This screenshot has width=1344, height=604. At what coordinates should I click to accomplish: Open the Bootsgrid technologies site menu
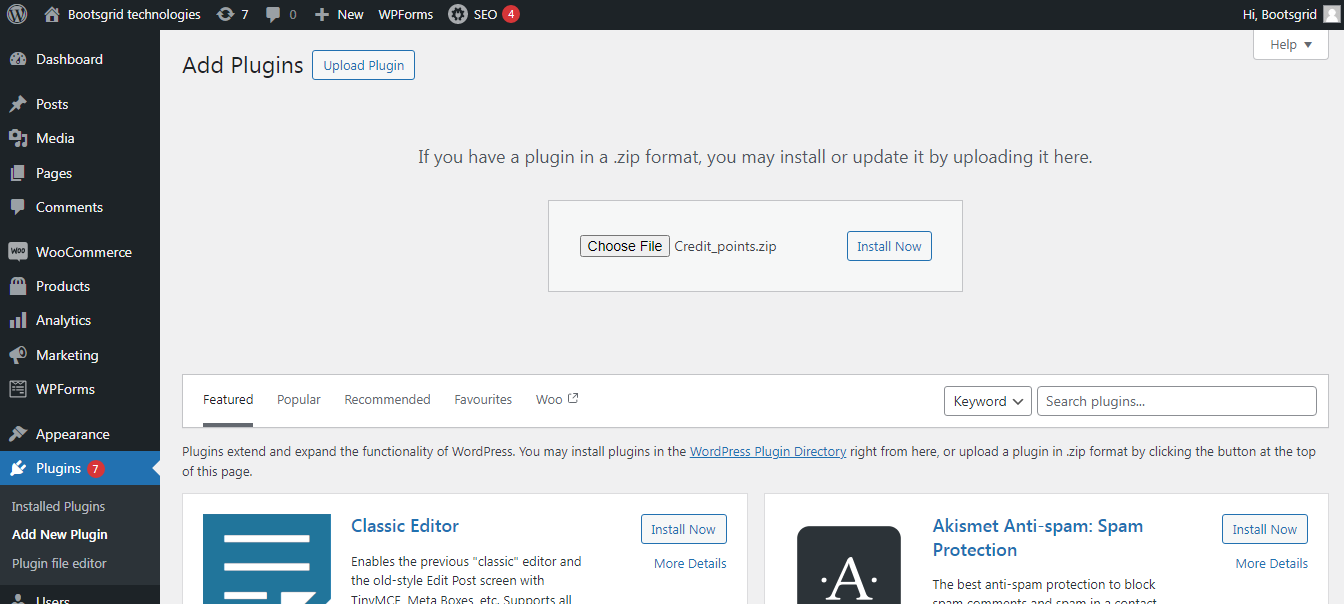point(134,14)
